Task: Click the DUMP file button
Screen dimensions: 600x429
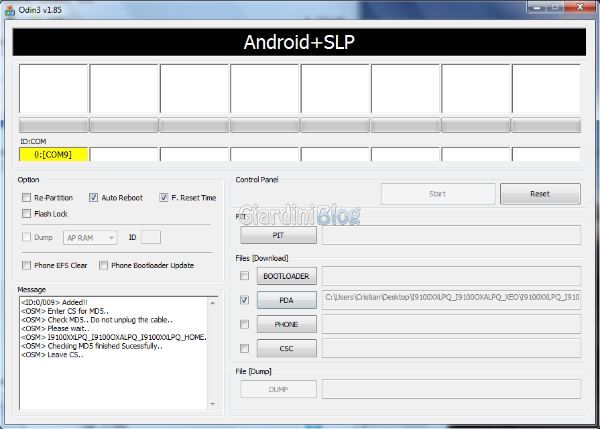Action: click(278, 389)
